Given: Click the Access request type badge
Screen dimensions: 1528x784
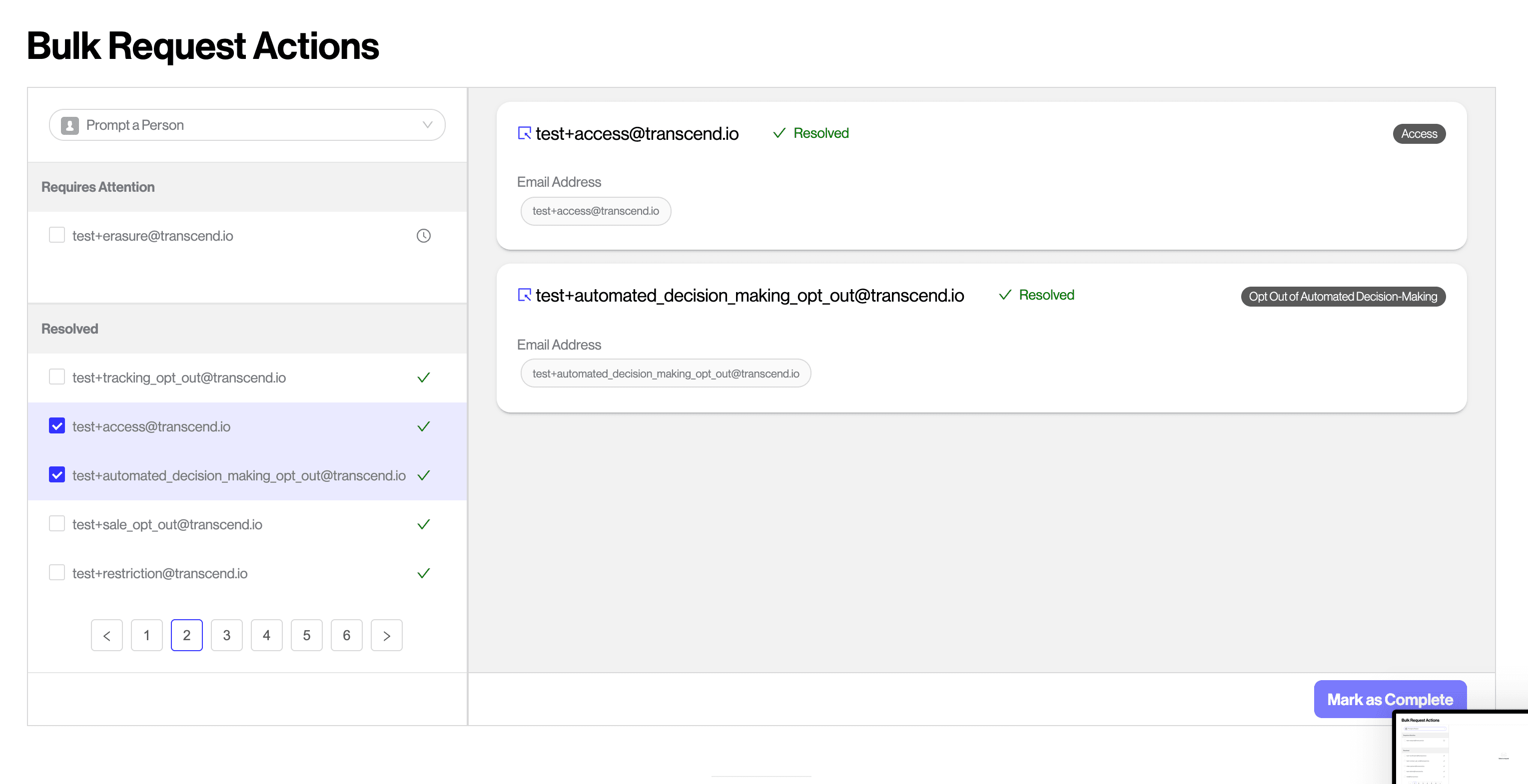Looking at the screenshot, I should (x=1418, y=134).
